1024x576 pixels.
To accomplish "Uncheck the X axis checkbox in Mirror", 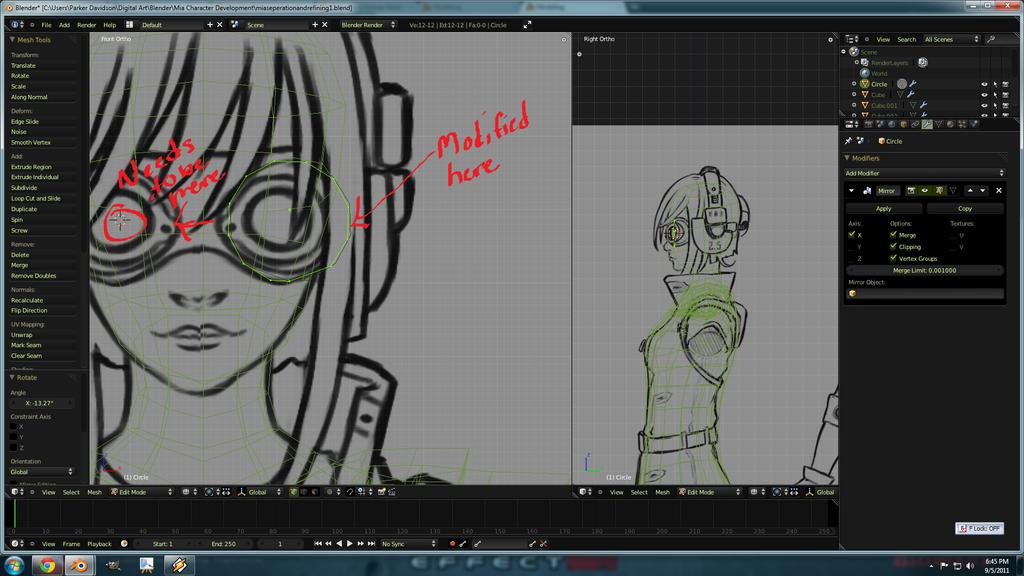I will [x=852, y=234].
